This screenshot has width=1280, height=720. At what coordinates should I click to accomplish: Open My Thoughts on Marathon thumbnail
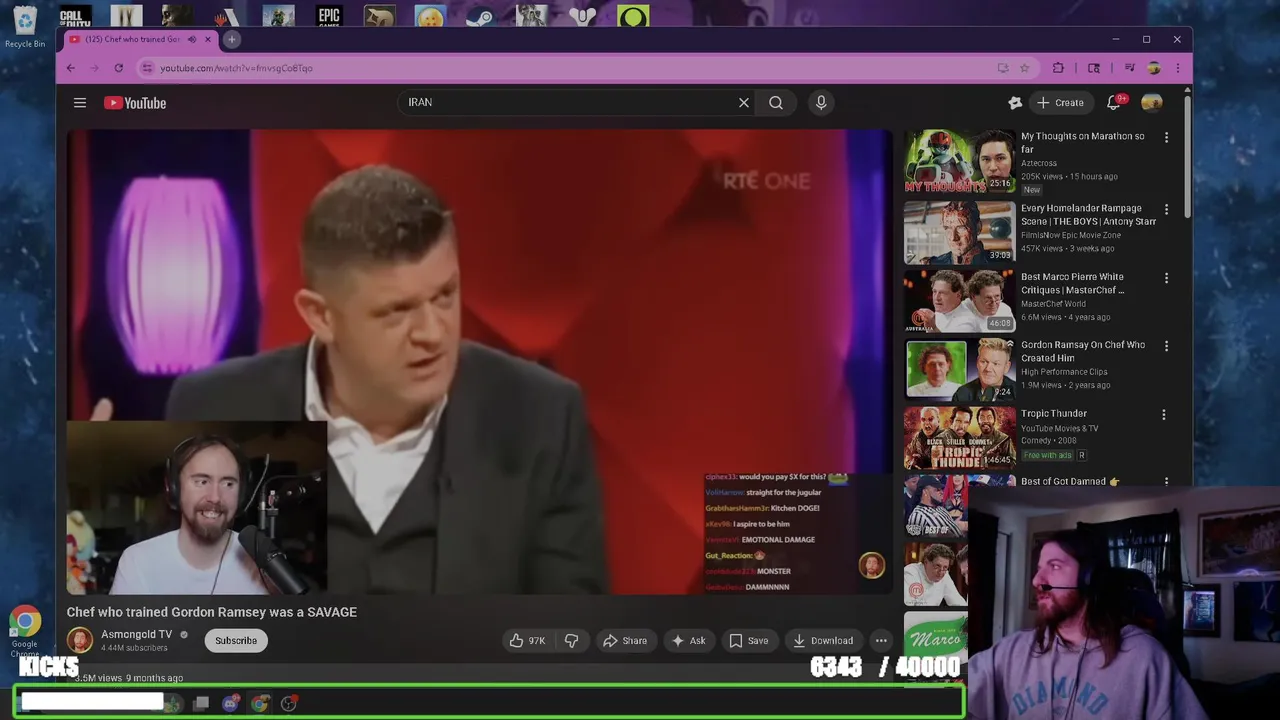(x=960, y=161)
